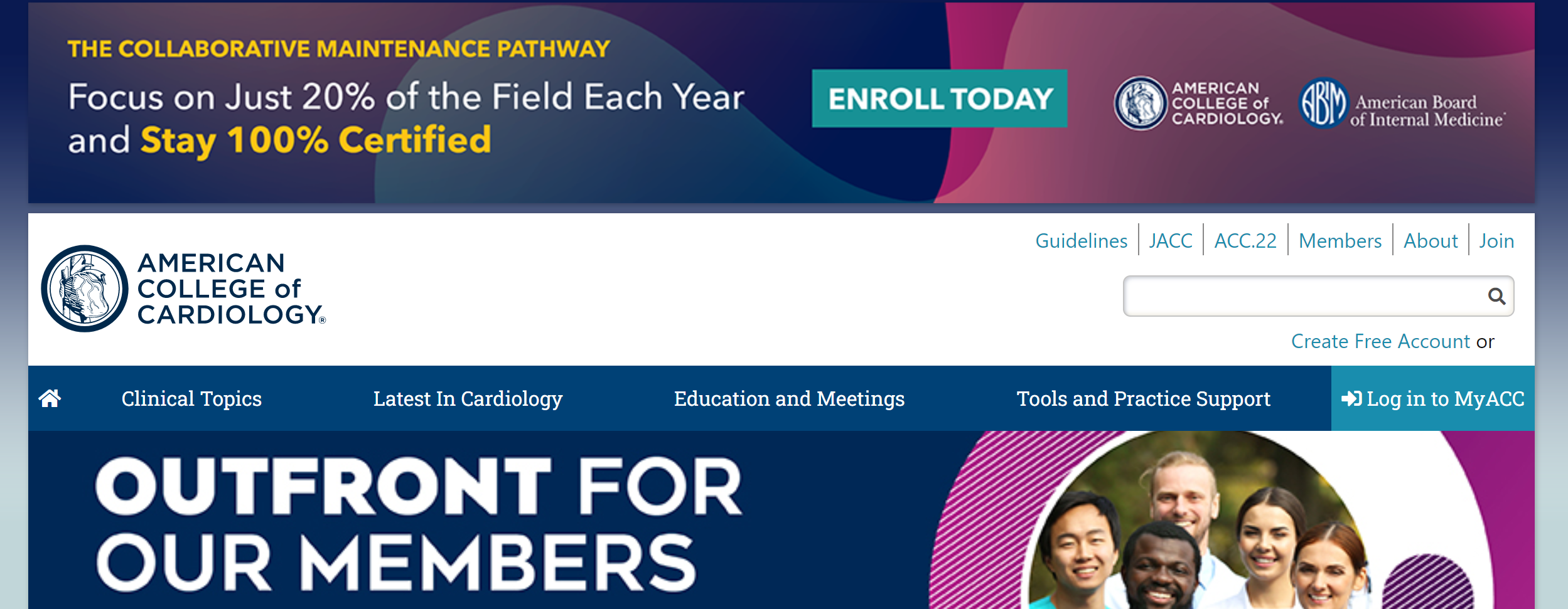Screen dimensions: 1568x609
Task: Click the home icon in navigation bar
Action: click(50, 398)
